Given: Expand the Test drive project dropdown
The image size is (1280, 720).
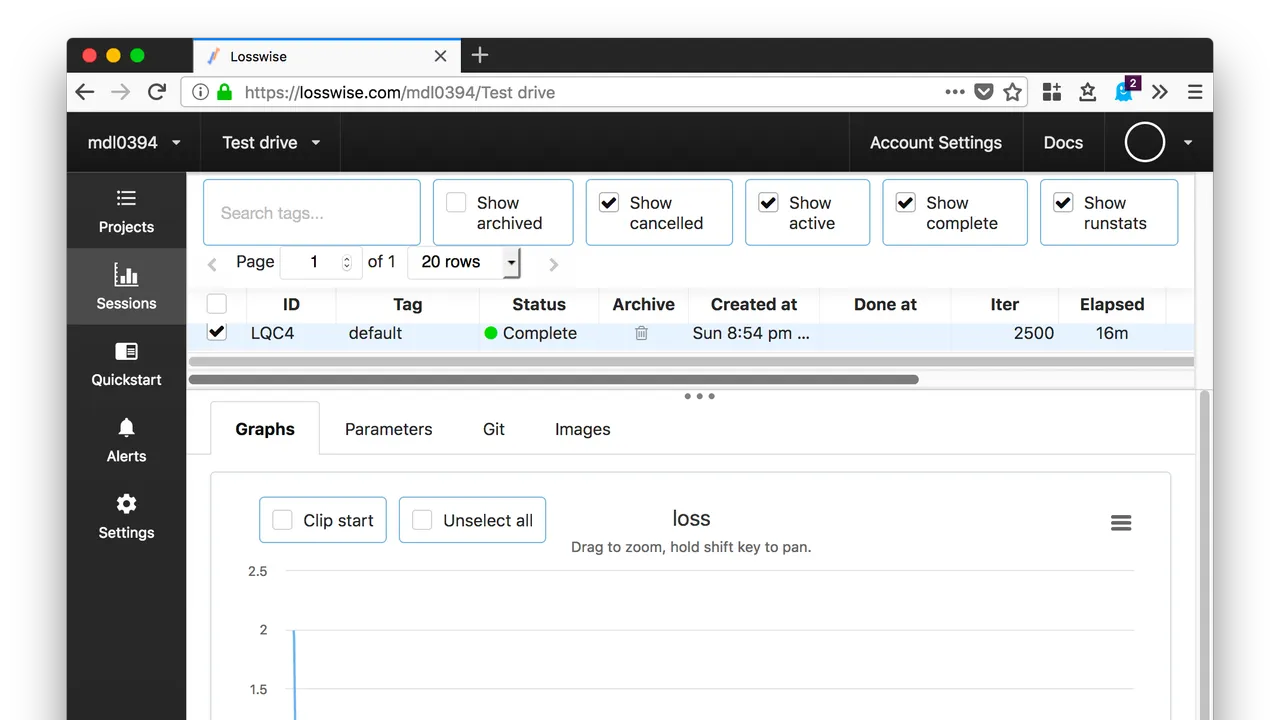Looking at the screenshot, I should [x=271, y=142].
